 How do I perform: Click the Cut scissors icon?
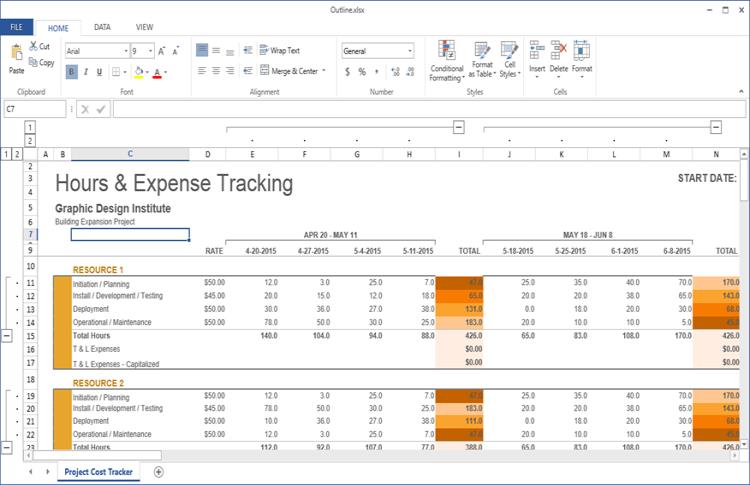(x=33, y=46)
